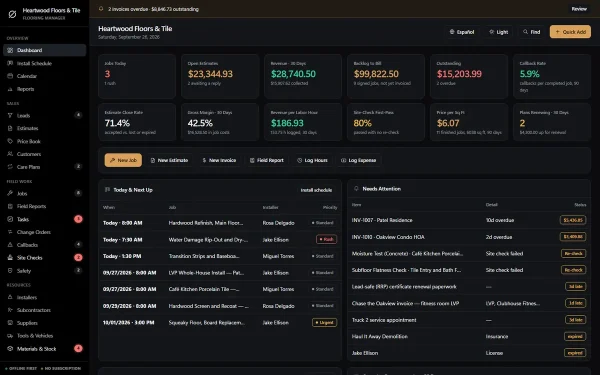Image resolution: width=600 pixels, height=375 pixels.
Task: Click the Tasks checkmark icon
Action: click(x=10, y=219)
